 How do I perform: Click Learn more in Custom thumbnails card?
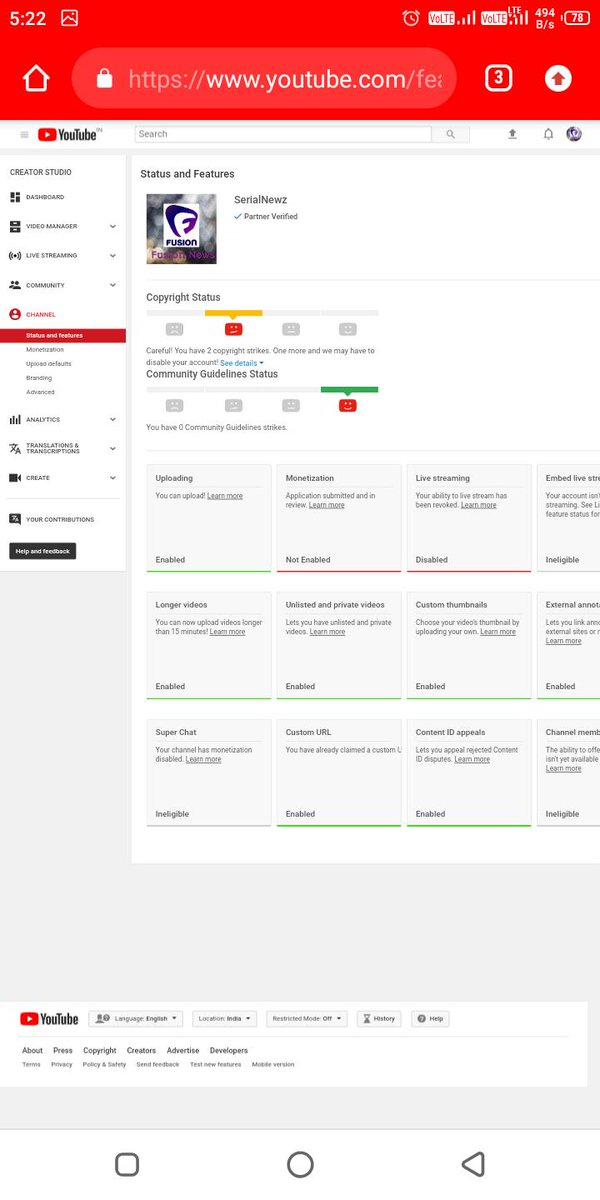(x=498, y=632)
